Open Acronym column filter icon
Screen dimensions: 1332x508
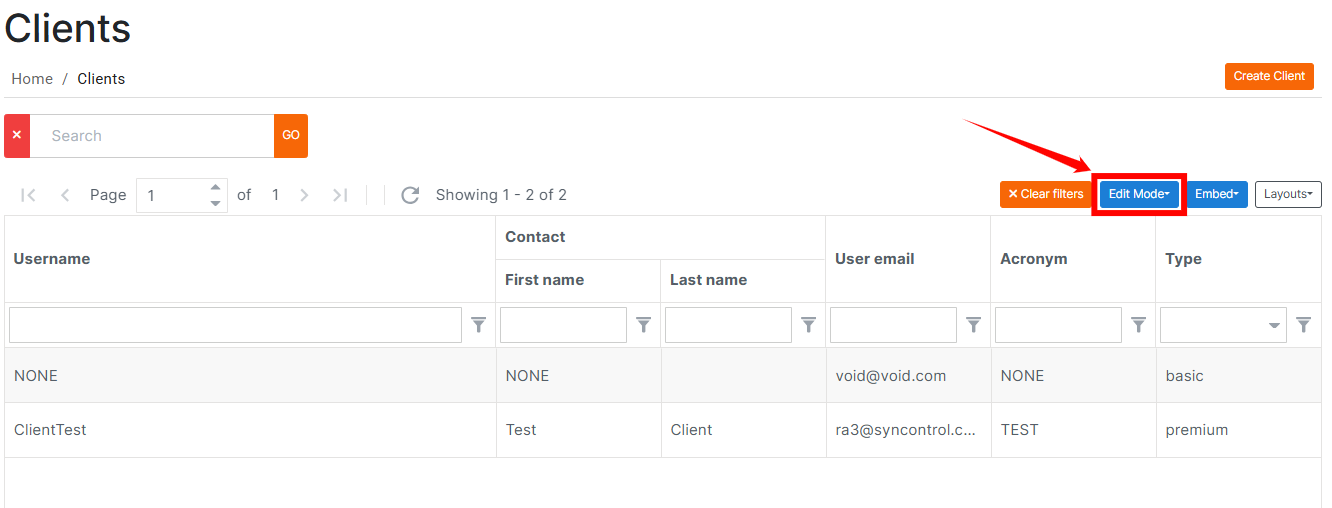click(x=1139, y=325)
